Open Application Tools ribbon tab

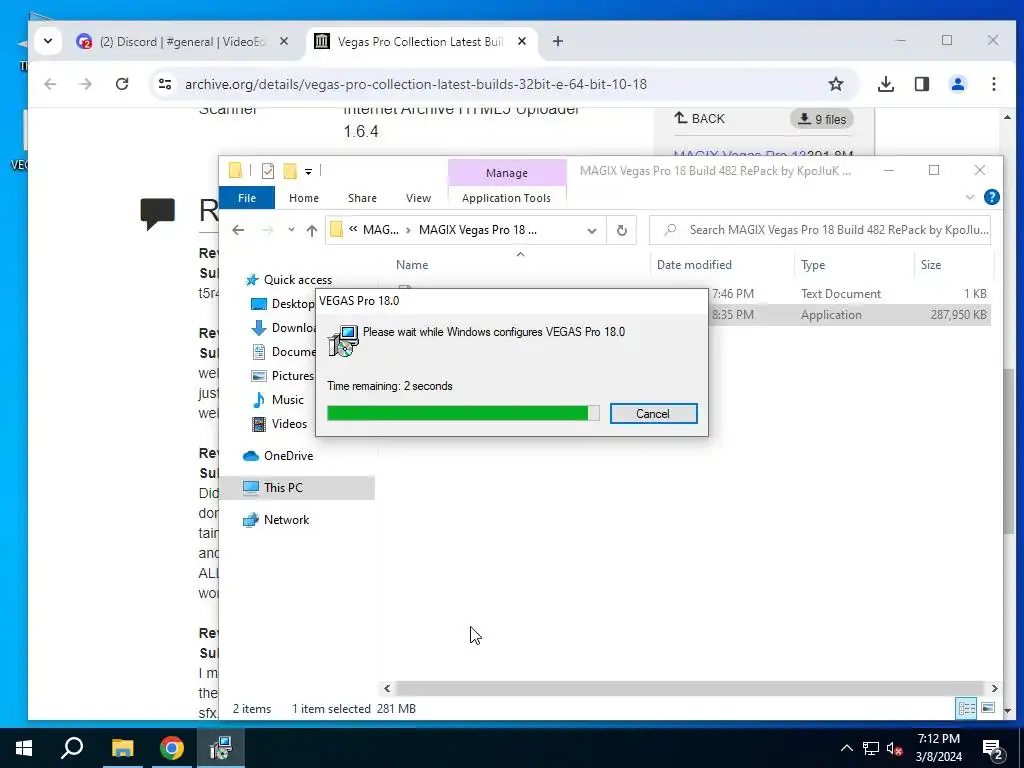506,198
